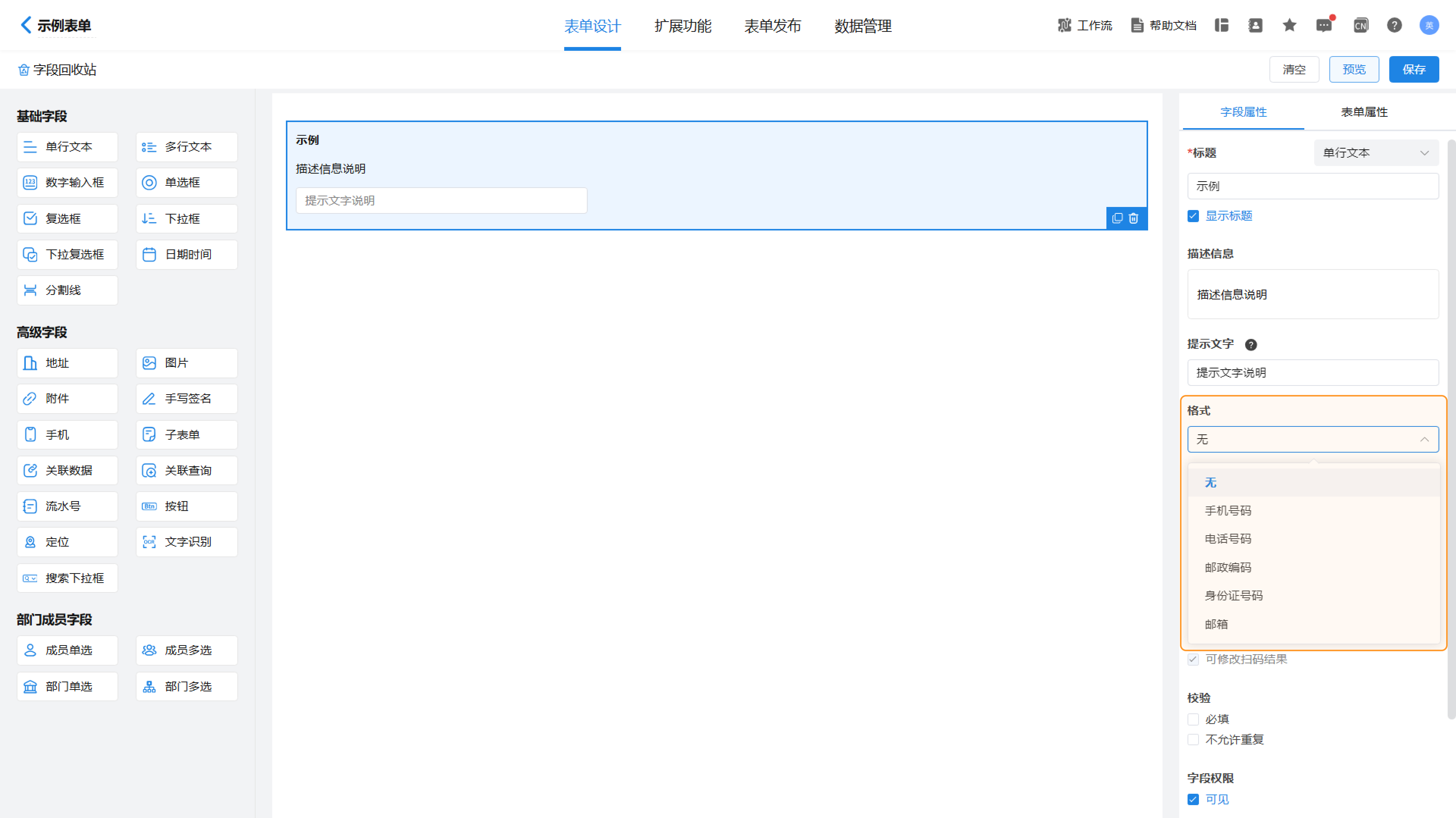Add a 文字识别 OCR field
The width and height of the screenshot is (1456, 818).
click(187, 542)
